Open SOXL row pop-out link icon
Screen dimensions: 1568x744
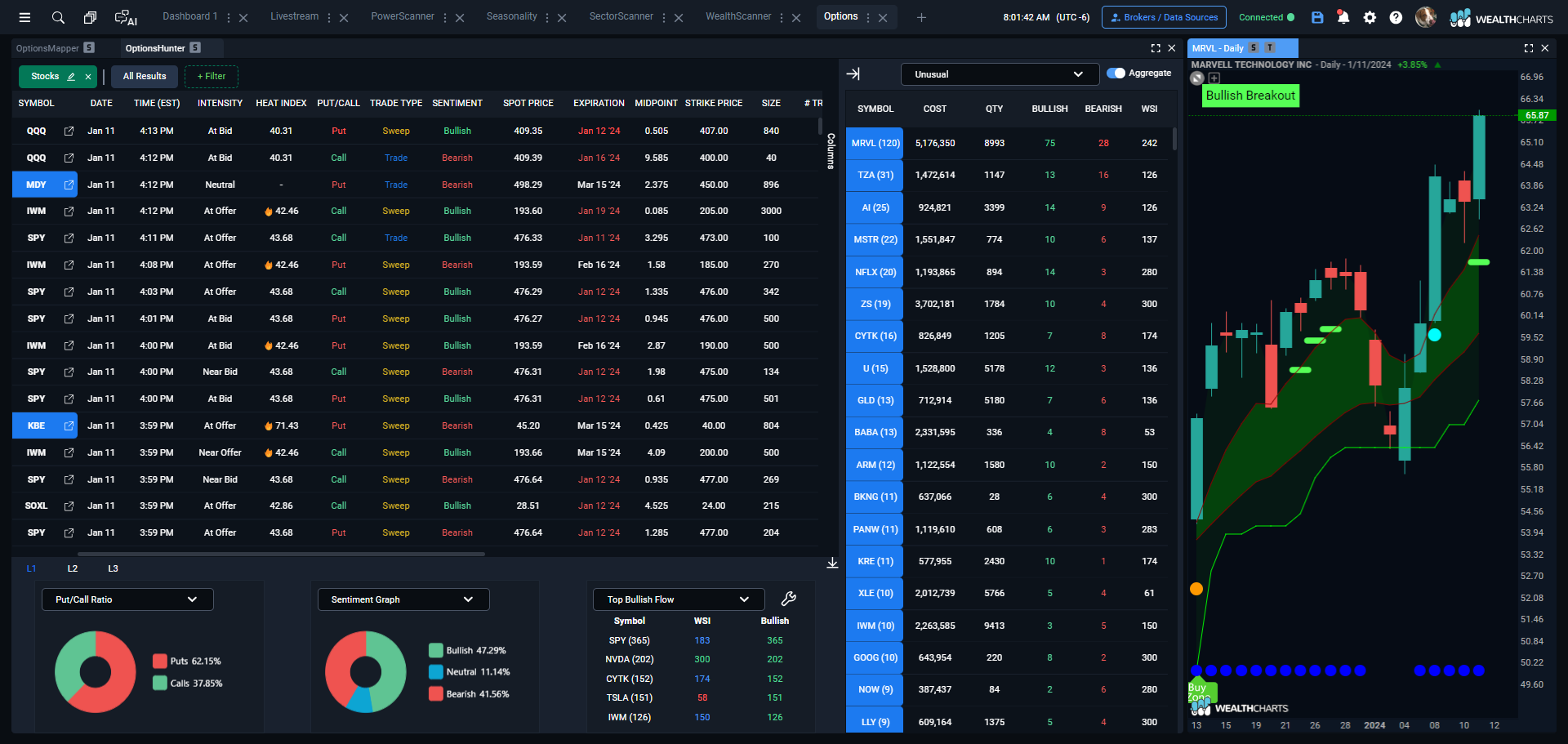(x=69, y=506)
